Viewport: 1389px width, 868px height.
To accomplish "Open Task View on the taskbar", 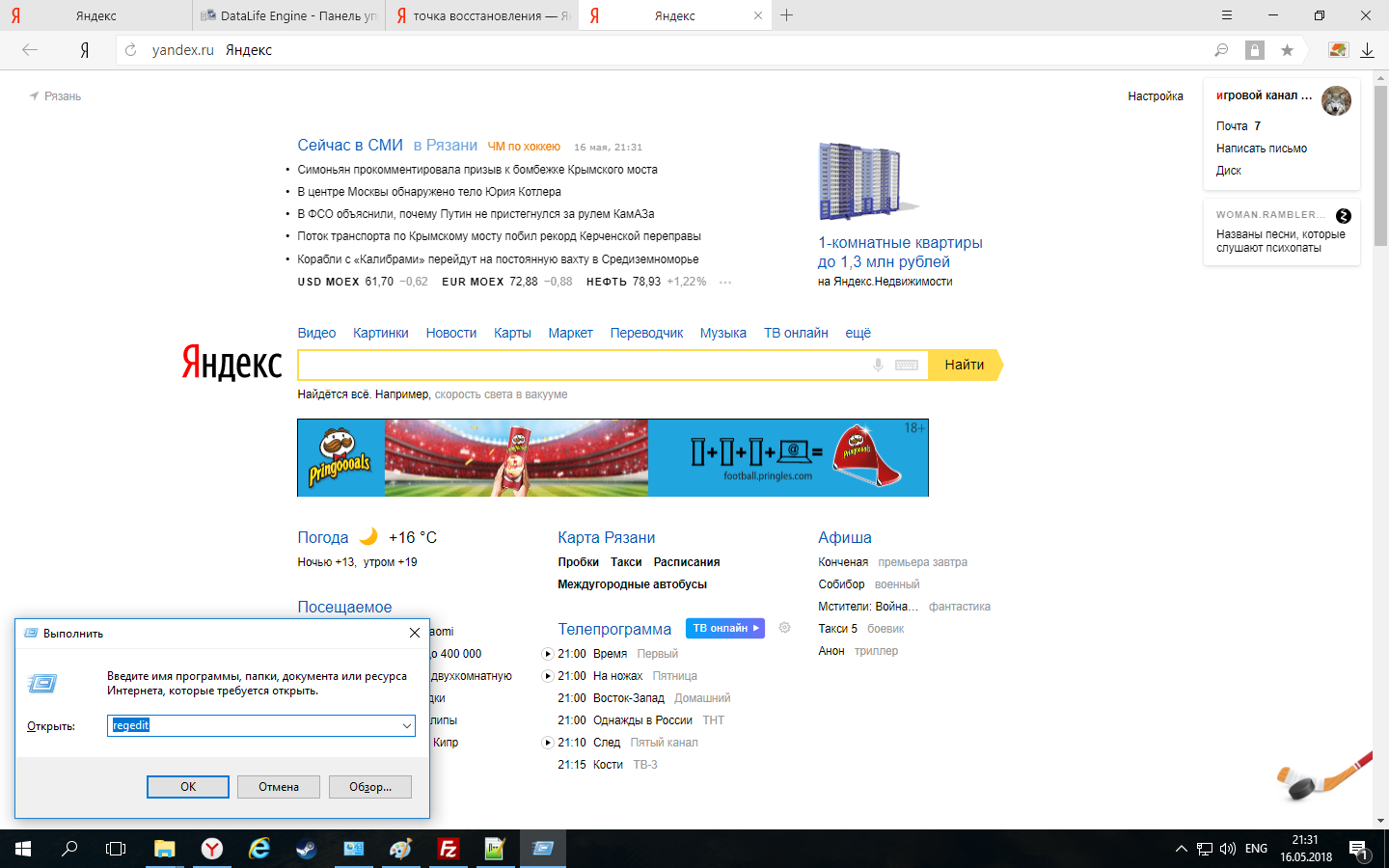I will pos(116,849).
